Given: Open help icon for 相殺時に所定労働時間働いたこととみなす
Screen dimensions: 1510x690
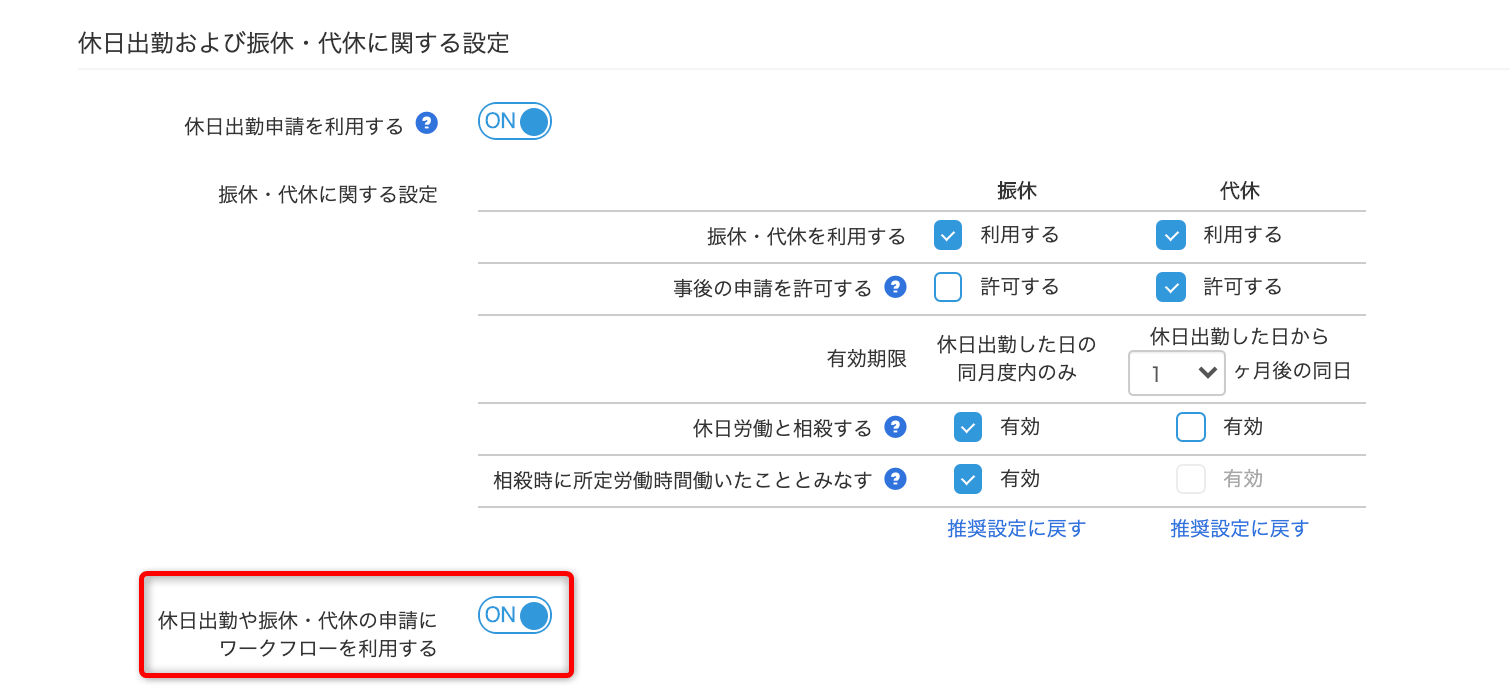Looking at the screenshot, I should tap(896, 479).
